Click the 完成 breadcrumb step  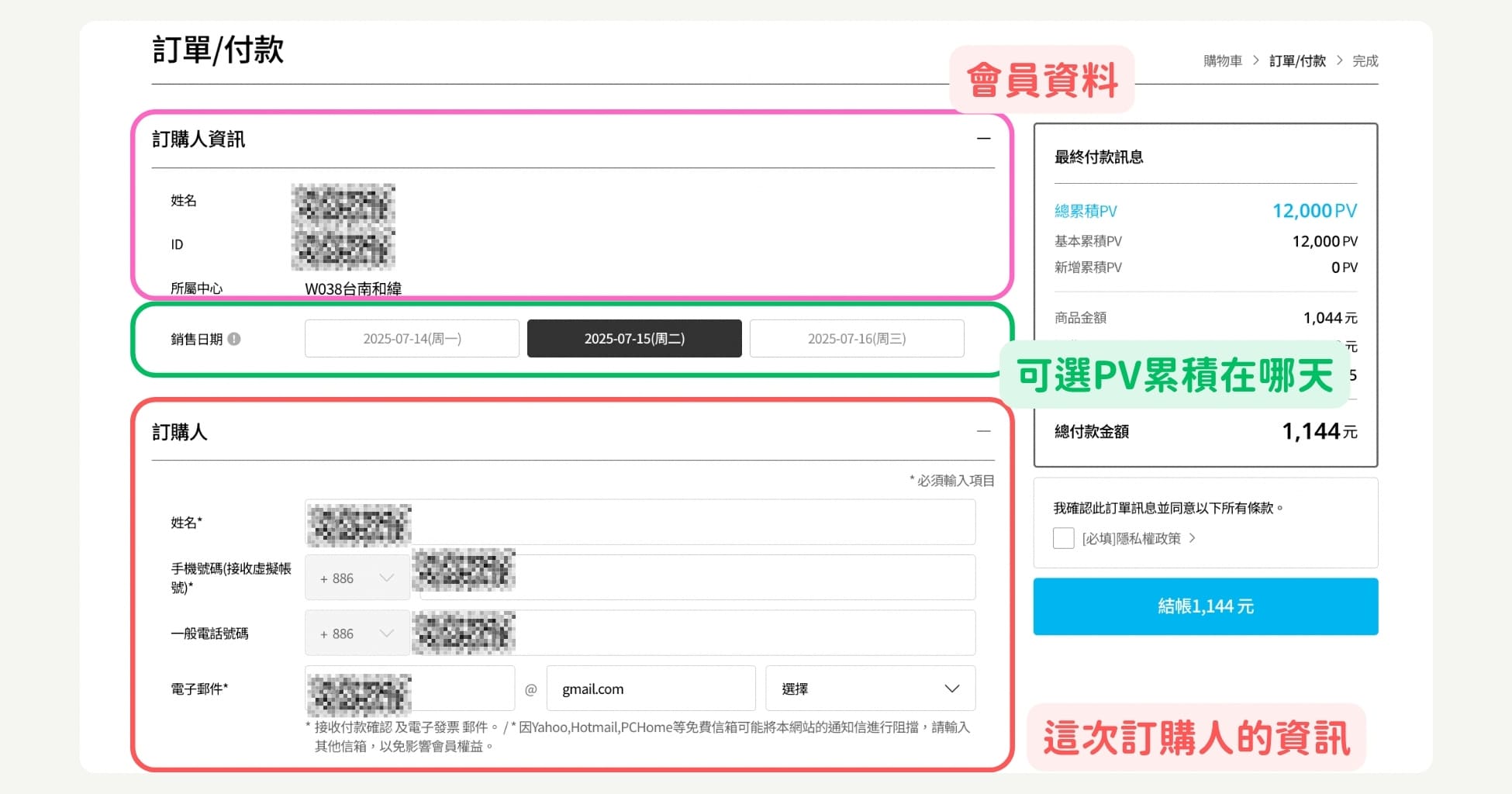[x=1365, y=60]
